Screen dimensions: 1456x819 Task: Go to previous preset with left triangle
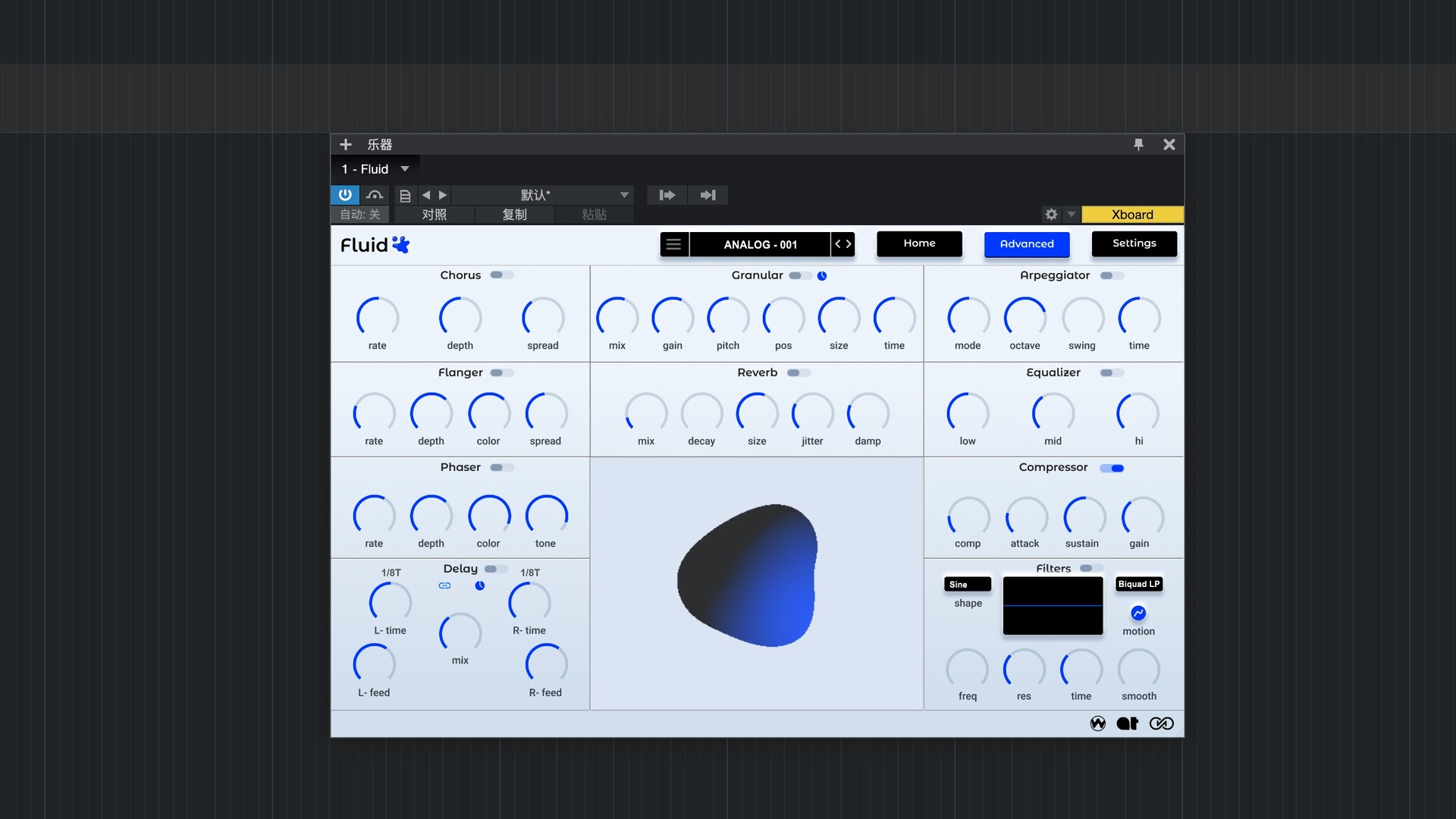pos(426,195)
